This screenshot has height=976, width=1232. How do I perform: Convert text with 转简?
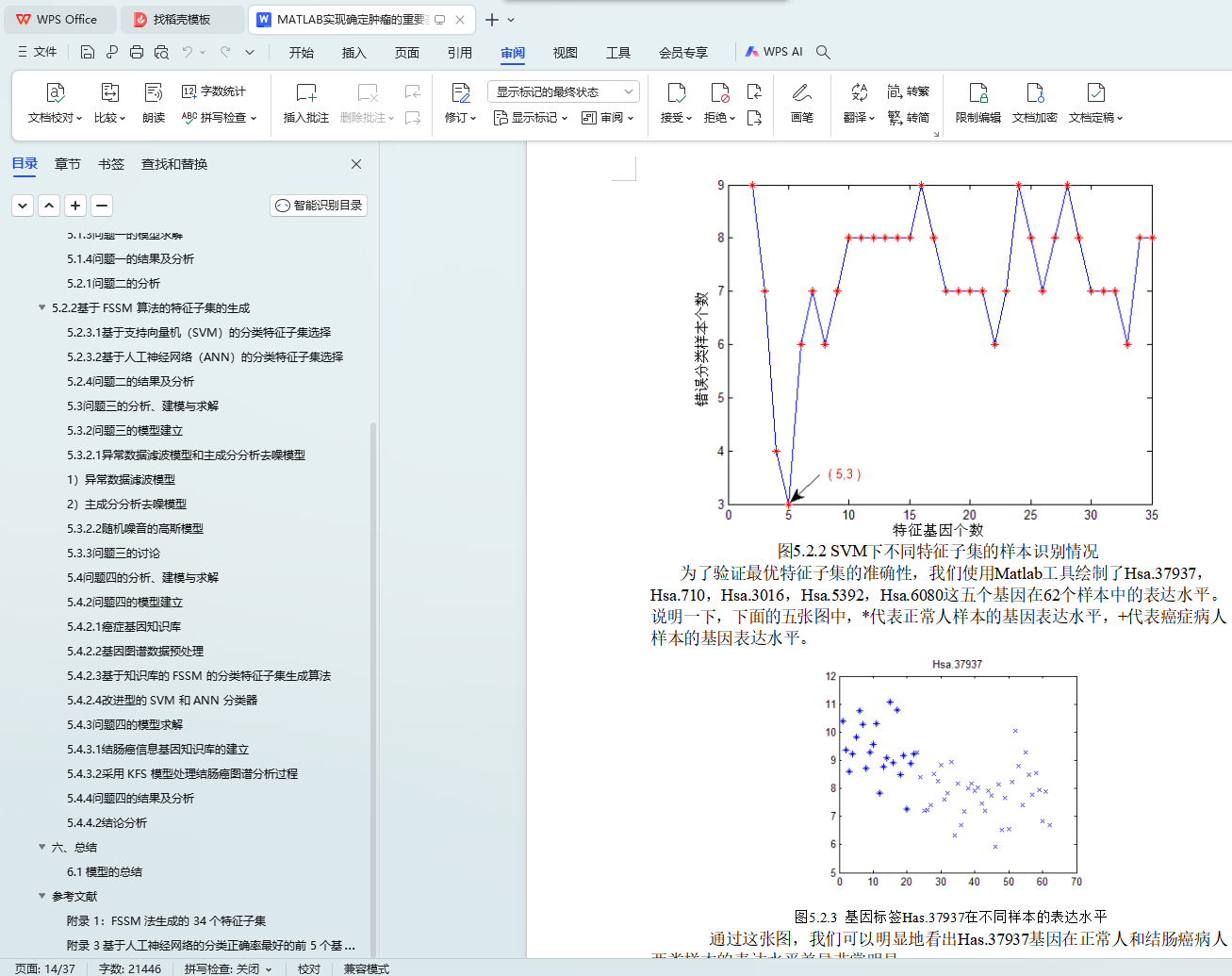(909, 118)
